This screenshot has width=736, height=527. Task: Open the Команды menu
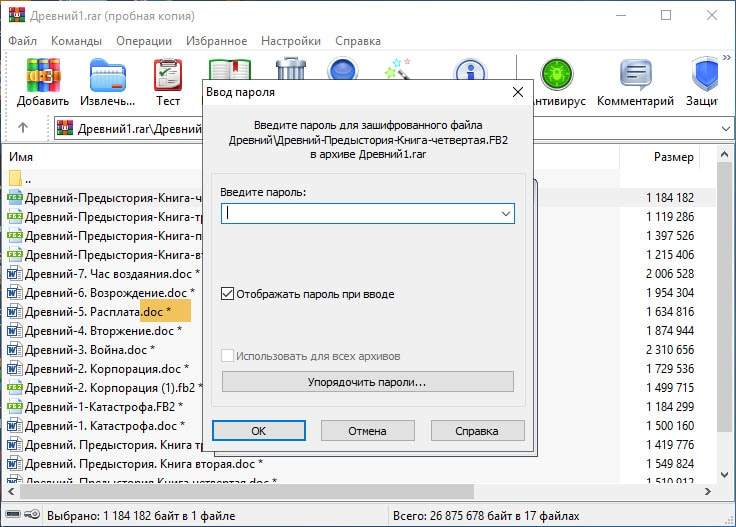pyautogui.click(x=76, y=41)
